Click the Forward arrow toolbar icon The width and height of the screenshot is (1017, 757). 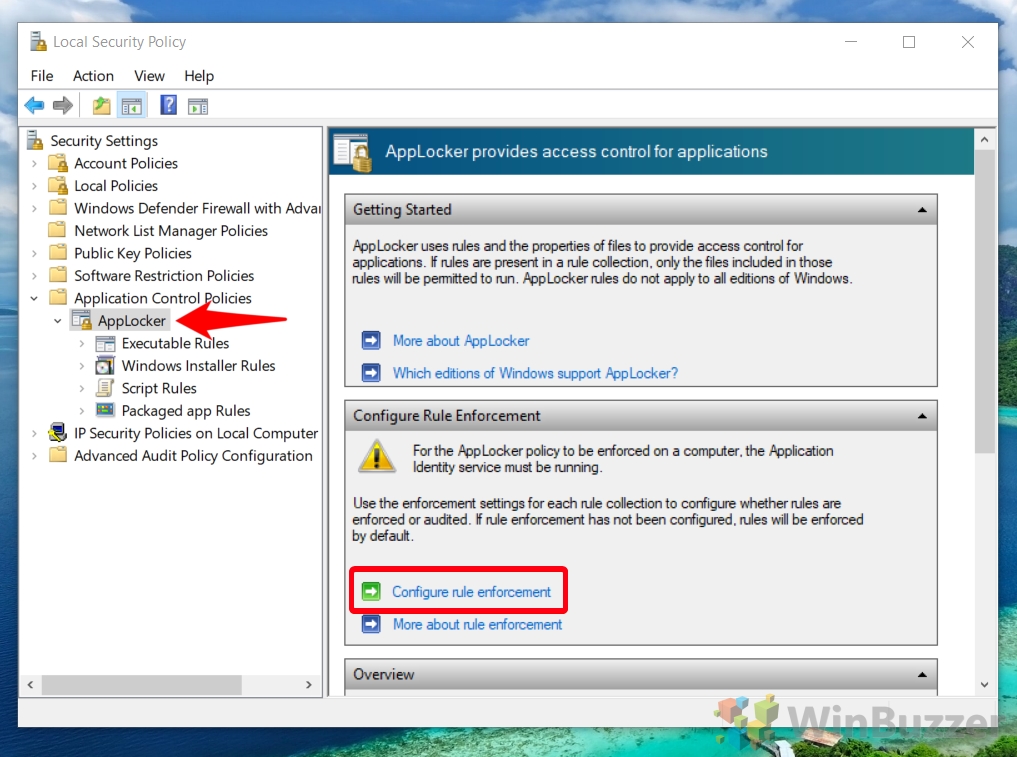click(x=63, y=105)
